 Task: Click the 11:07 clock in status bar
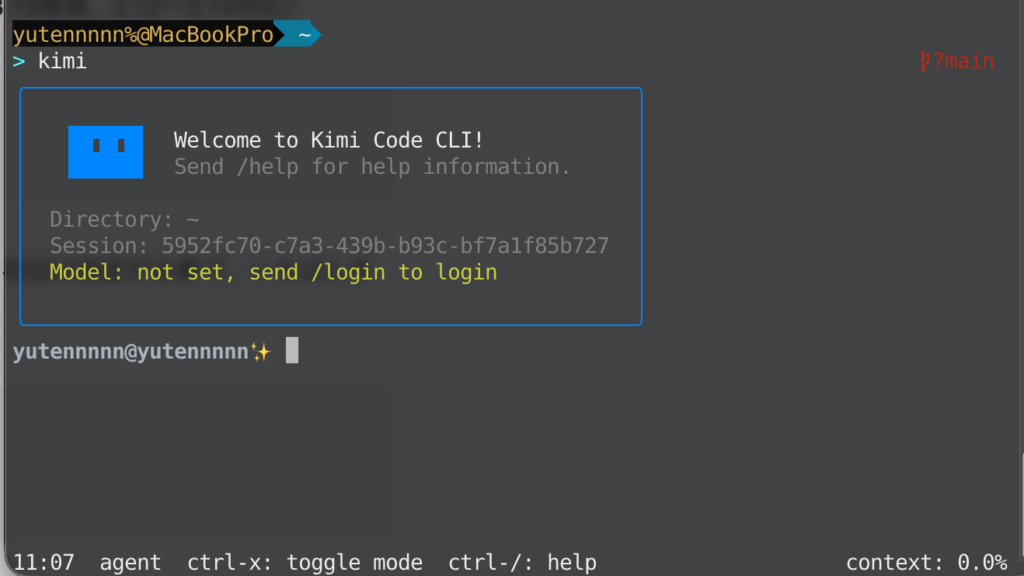point(43,563)
